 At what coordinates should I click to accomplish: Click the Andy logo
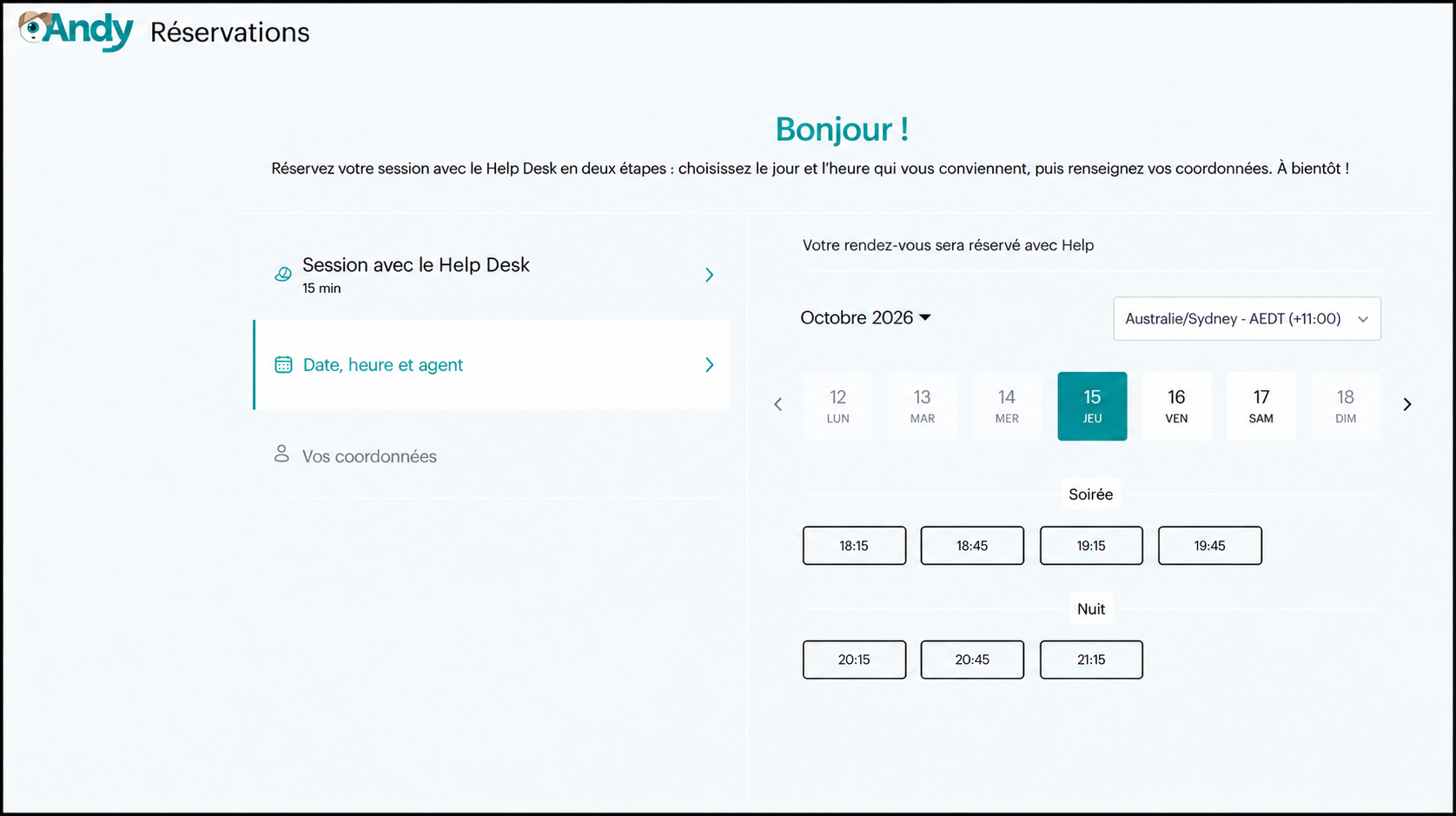[76, 31]
